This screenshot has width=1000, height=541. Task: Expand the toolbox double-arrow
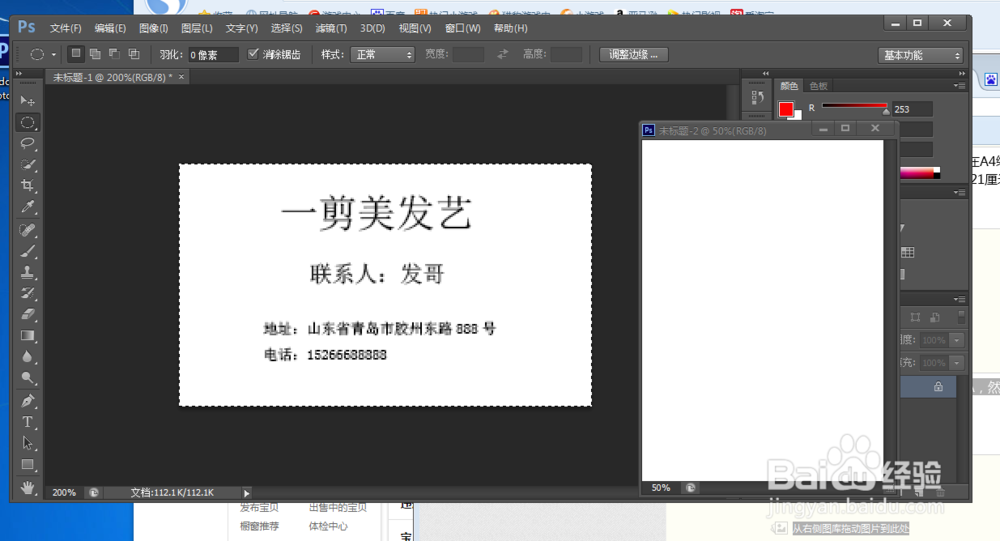click(19, 73)
